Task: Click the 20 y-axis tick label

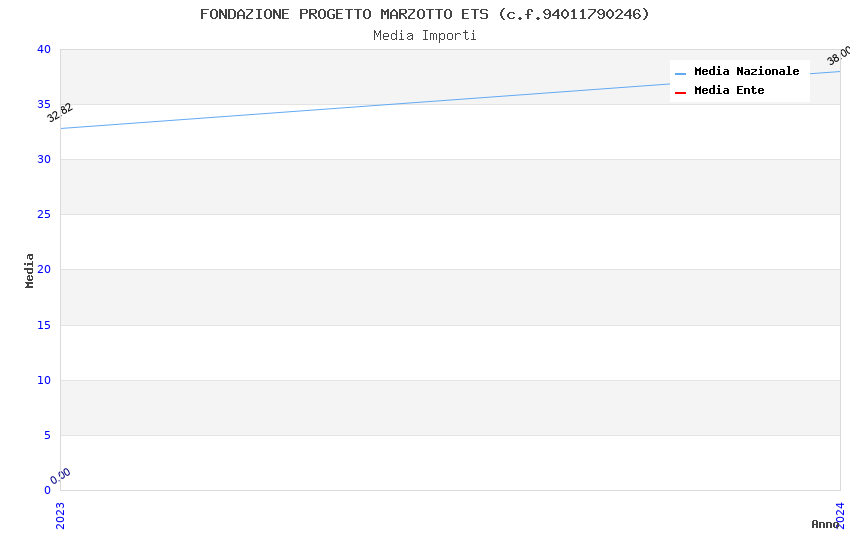Action: [x=44, y=270]
